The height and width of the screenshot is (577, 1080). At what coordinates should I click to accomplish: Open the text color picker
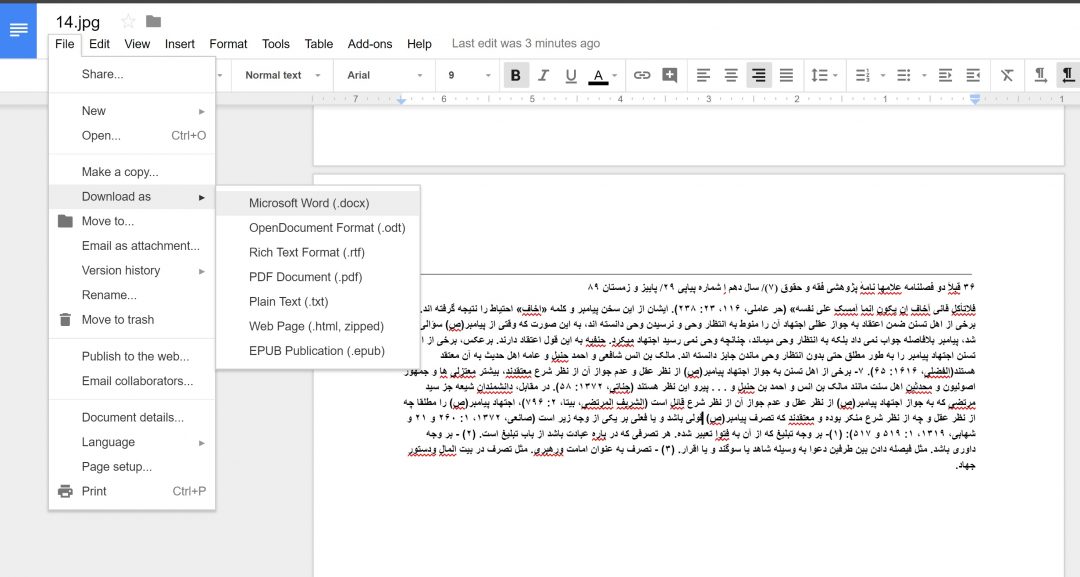599,75
